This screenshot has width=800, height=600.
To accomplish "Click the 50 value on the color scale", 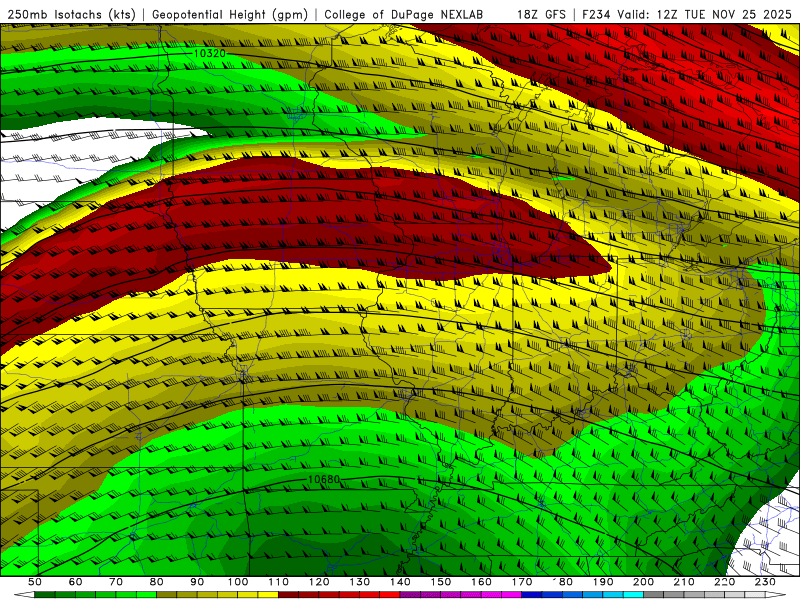I will pyautogui.click(x=35, y=582).
